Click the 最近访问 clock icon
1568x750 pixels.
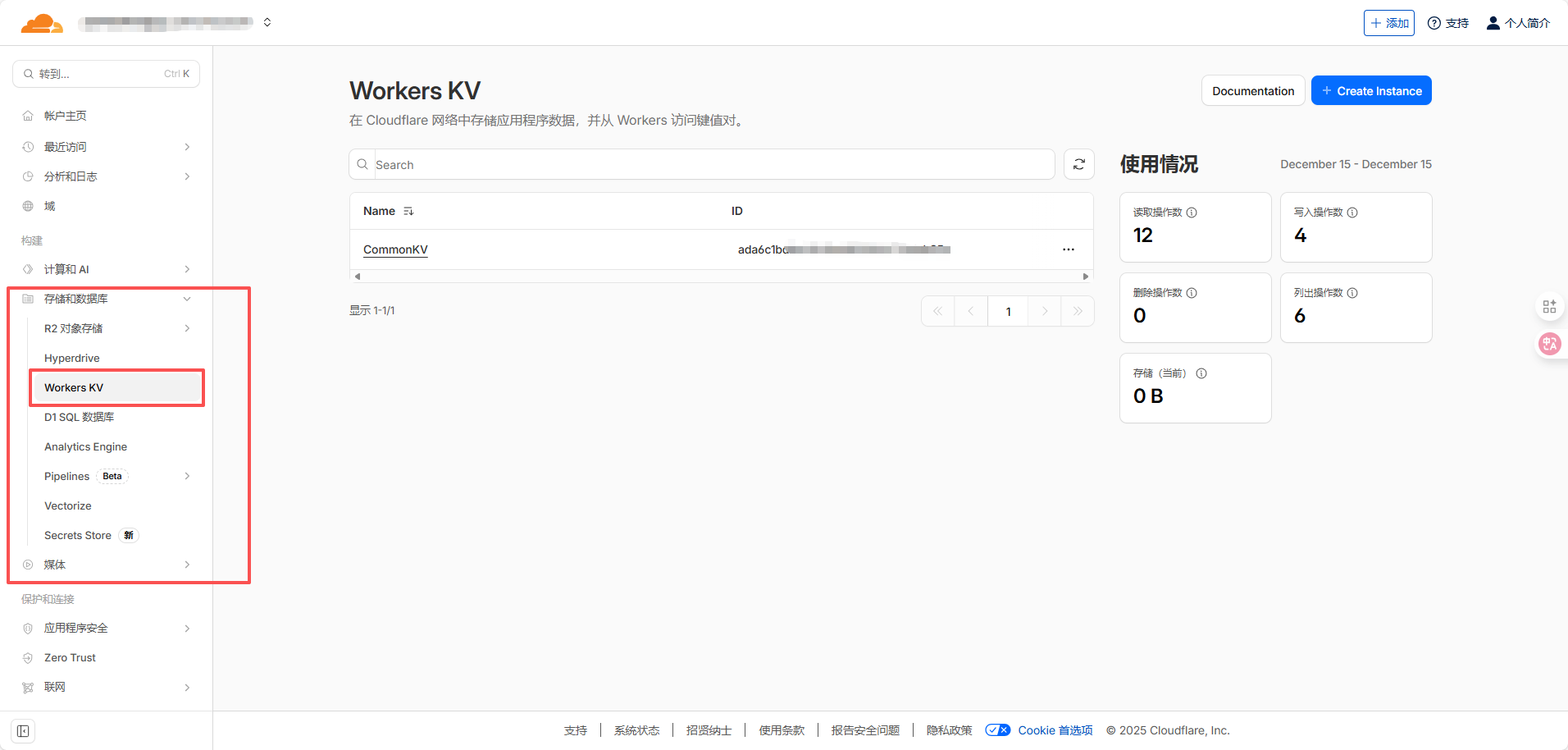(x=28, y=147)
